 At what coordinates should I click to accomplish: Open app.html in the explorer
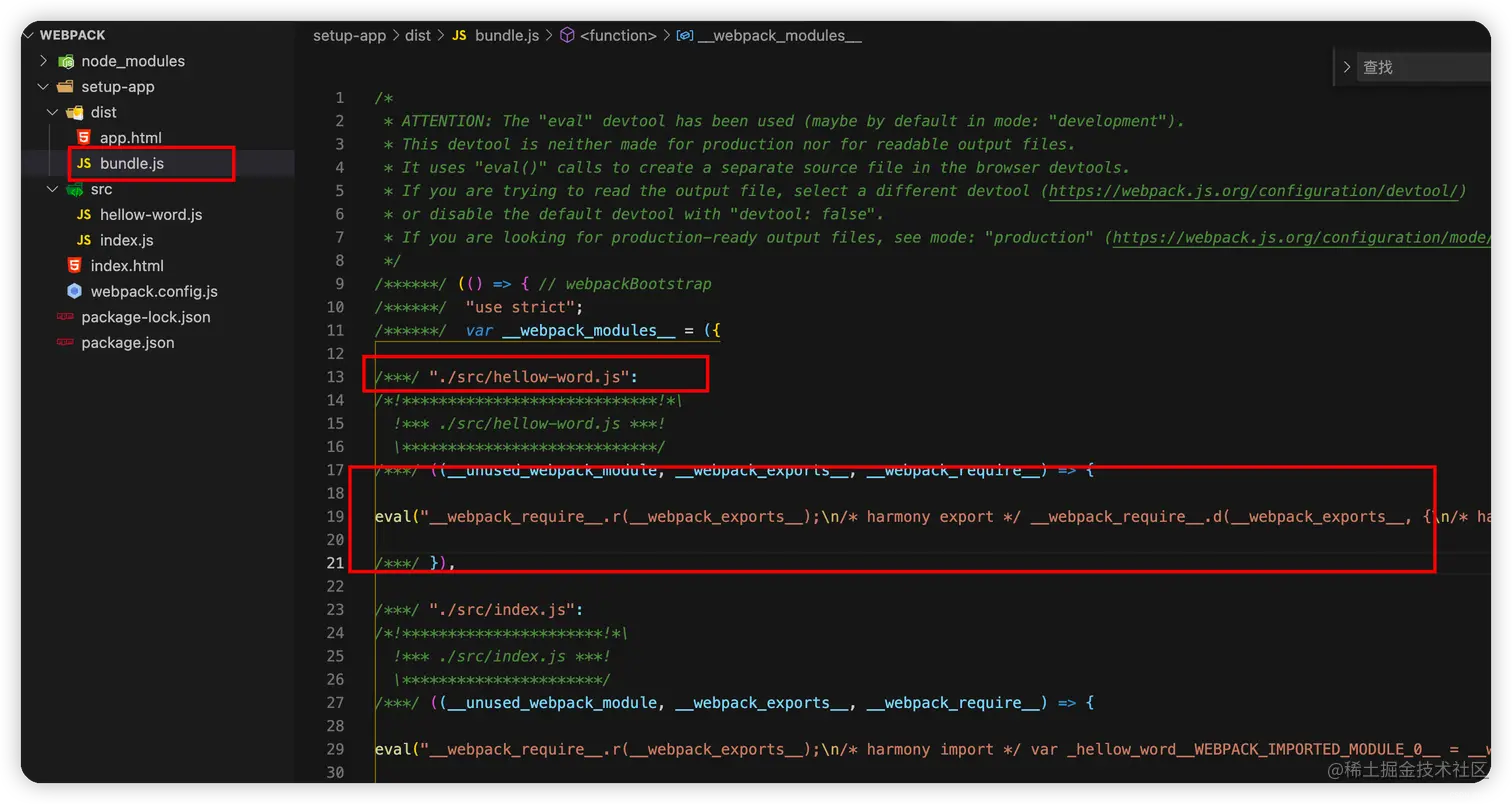click(130, 138)
